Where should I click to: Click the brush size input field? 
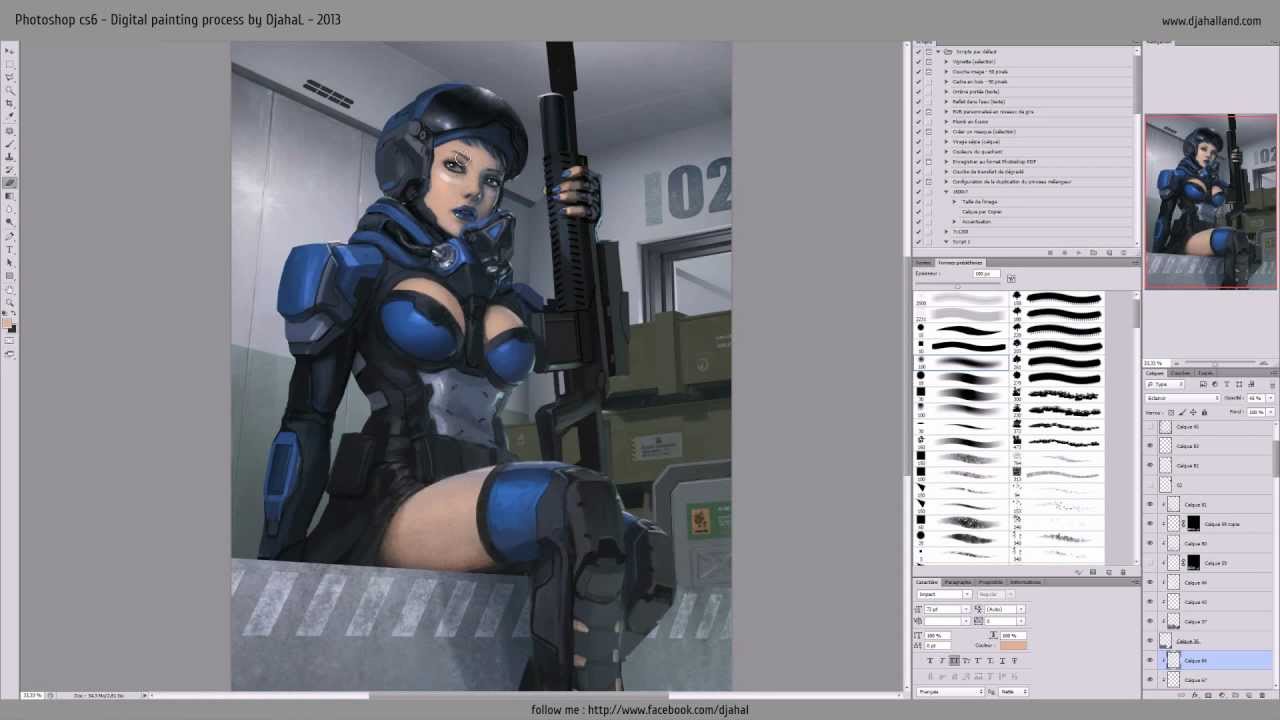[x=987, y=273]
